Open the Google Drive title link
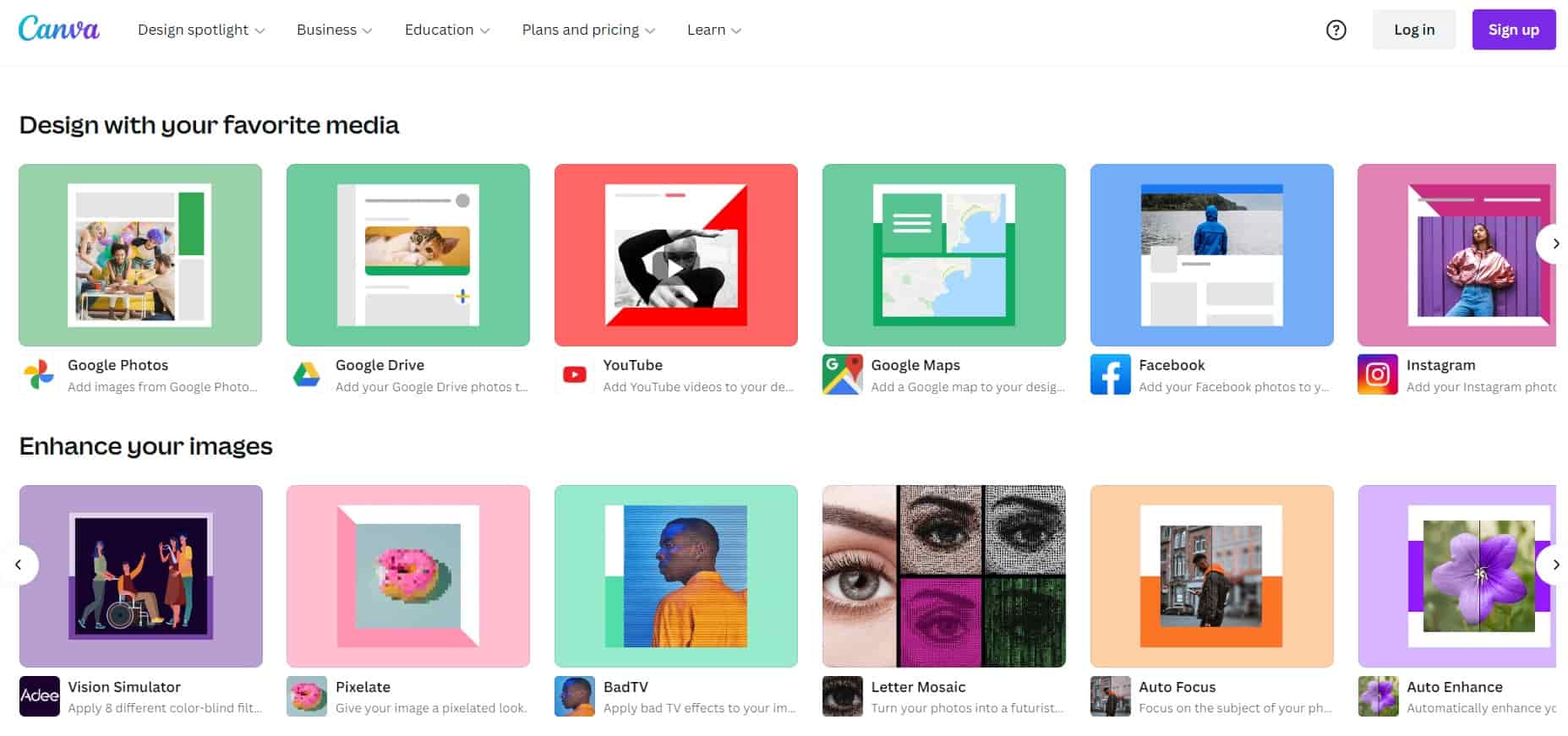 pos(380,365)
